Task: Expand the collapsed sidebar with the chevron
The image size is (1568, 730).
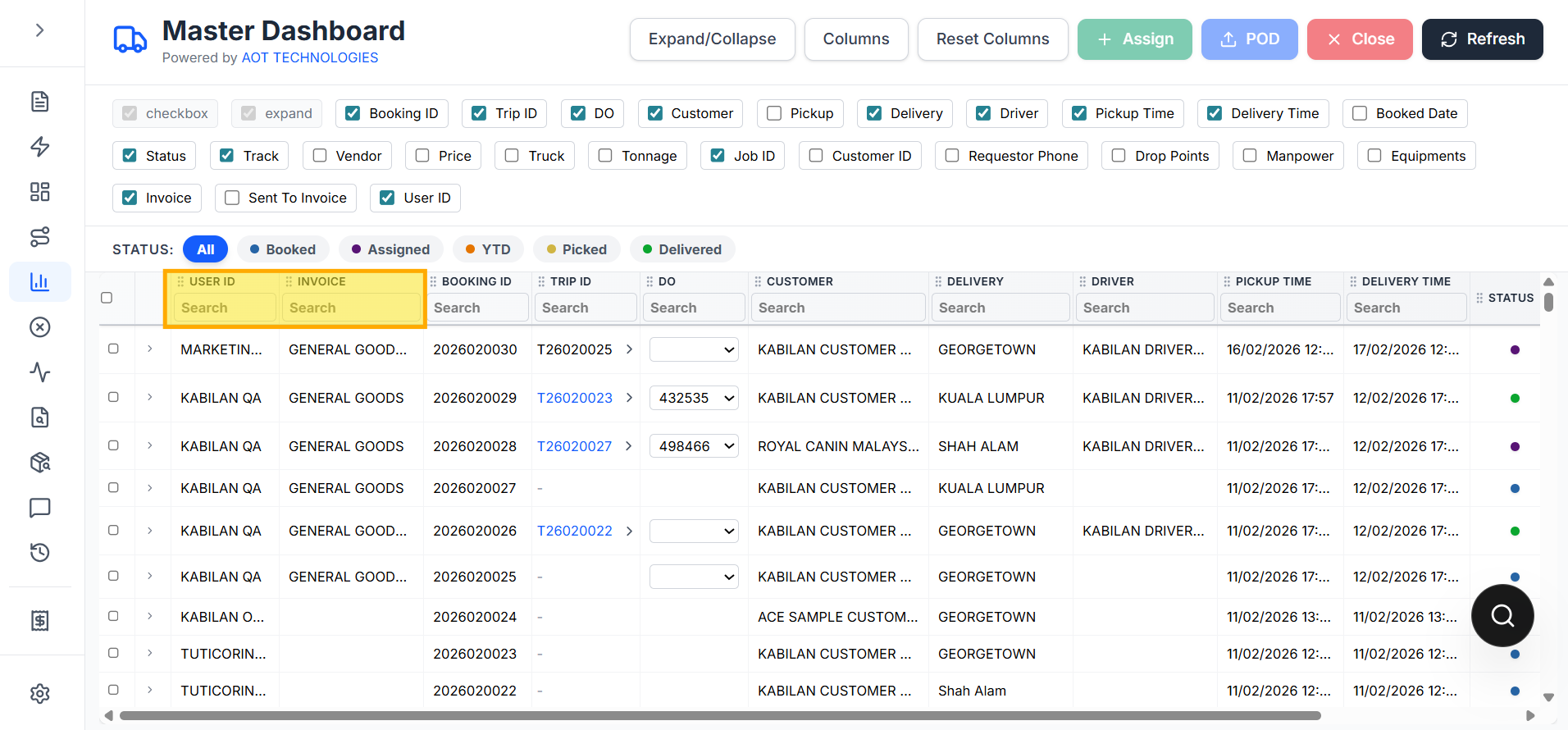Action: tap(39, 30)
